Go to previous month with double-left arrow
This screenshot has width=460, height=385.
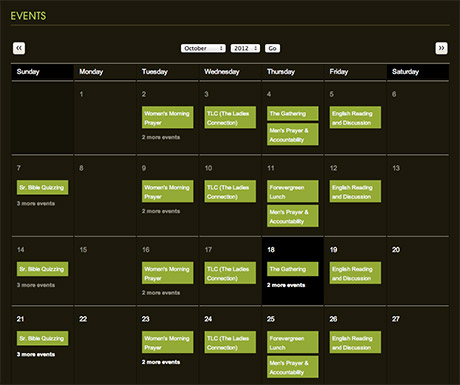click(19, 48)
